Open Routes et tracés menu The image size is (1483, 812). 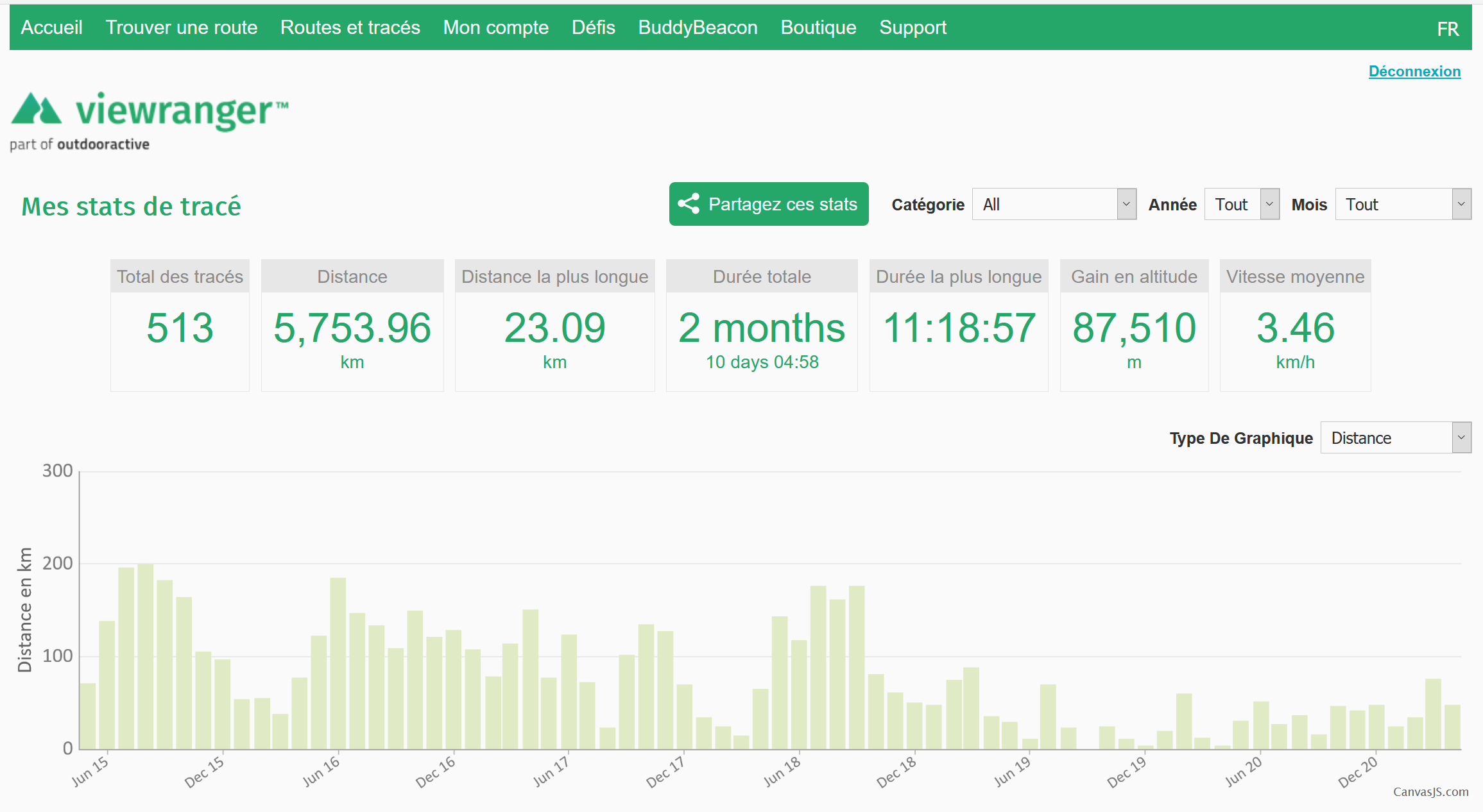point(350,28)
